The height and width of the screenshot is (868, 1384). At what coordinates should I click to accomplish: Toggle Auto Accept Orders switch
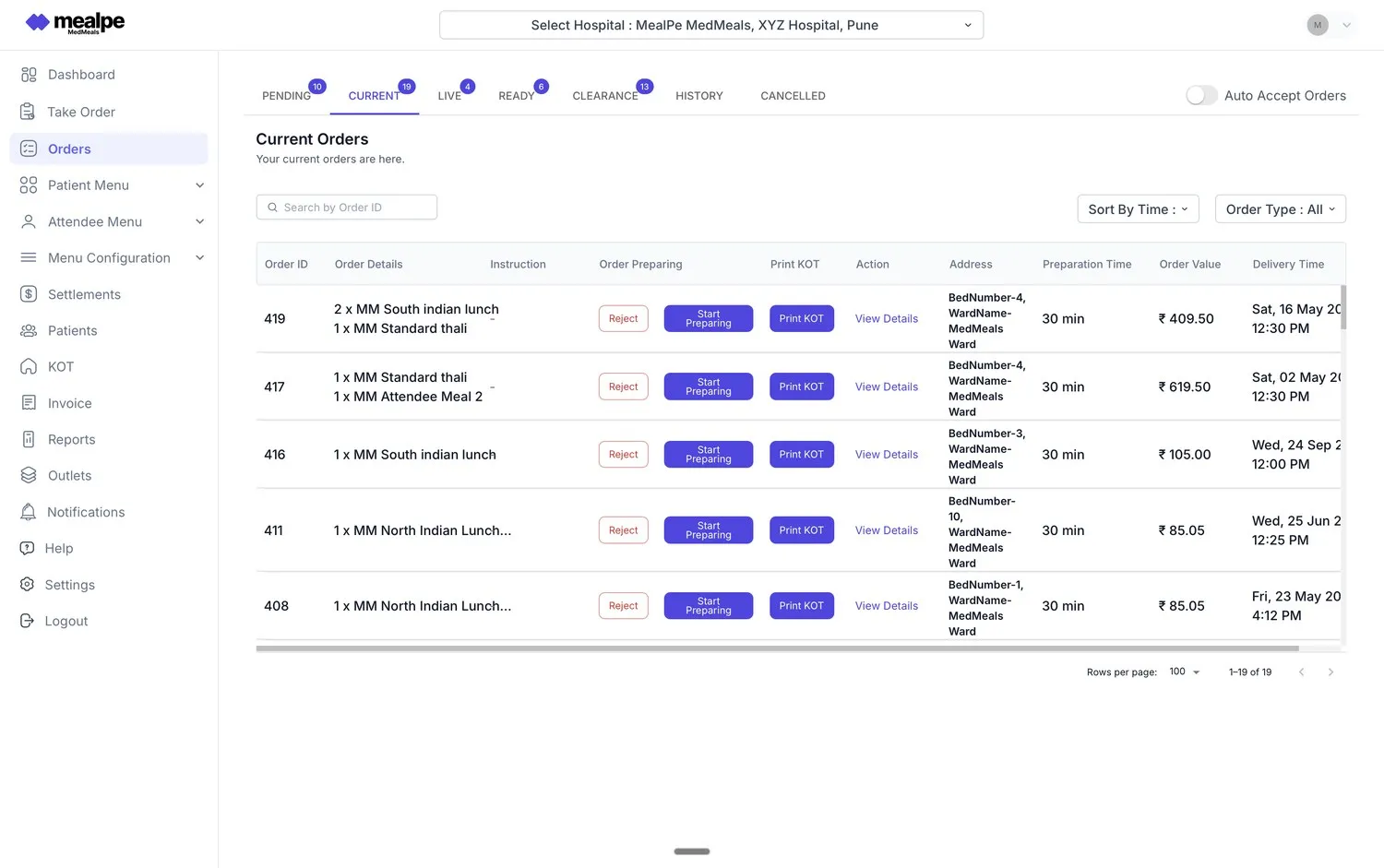[1201, 95]
